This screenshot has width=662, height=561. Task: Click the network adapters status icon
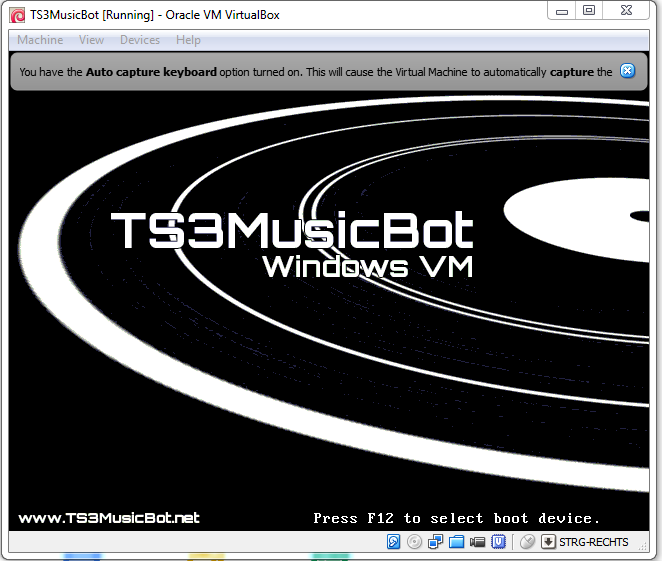coord(435,542)
